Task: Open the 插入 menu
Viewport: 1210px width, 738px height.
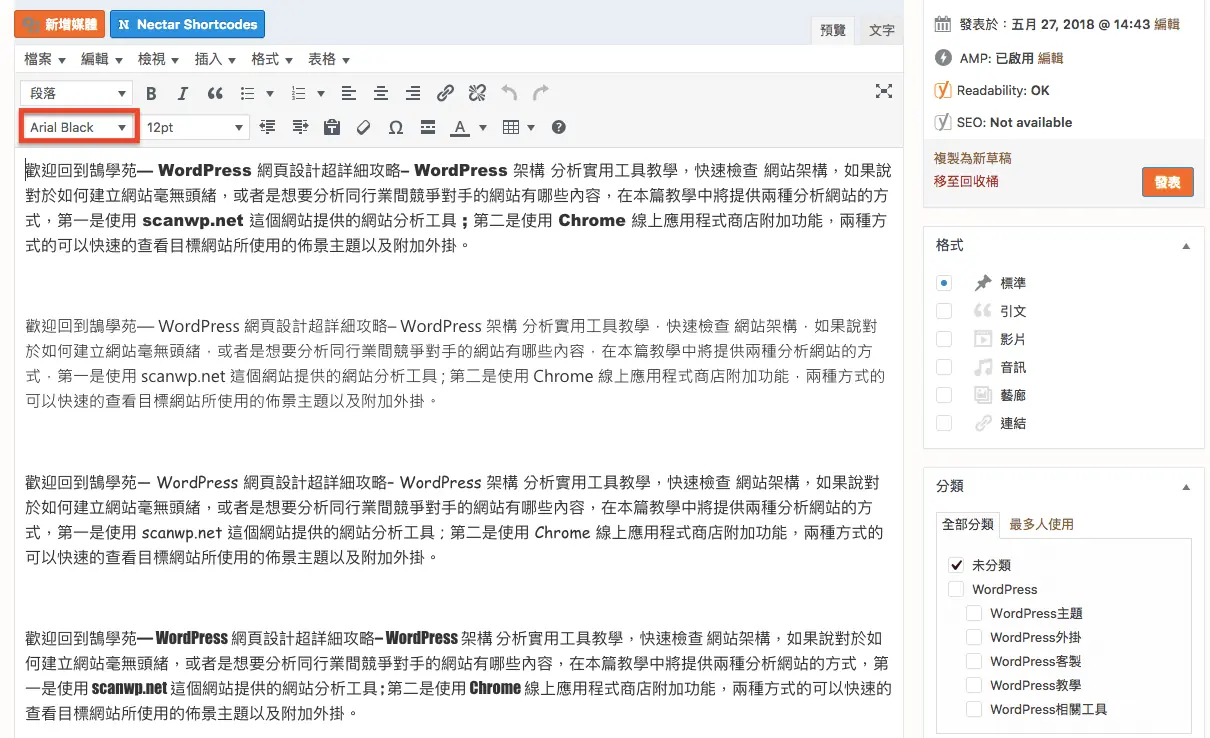Action: coord(215,59)
